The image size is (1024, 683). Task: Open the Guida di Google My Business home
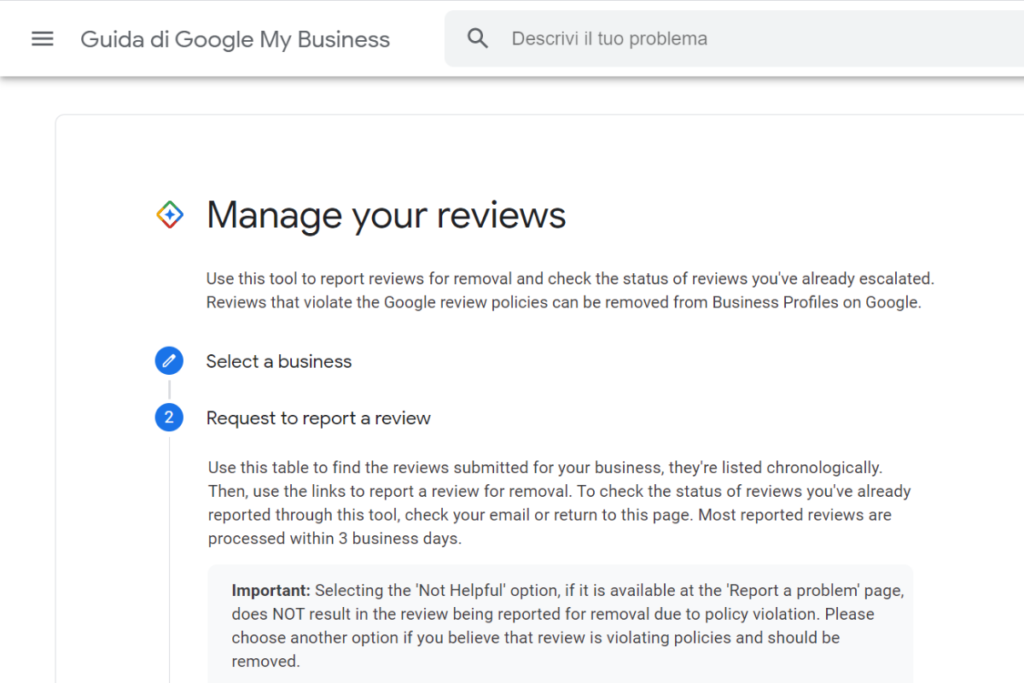click(235, 39)
